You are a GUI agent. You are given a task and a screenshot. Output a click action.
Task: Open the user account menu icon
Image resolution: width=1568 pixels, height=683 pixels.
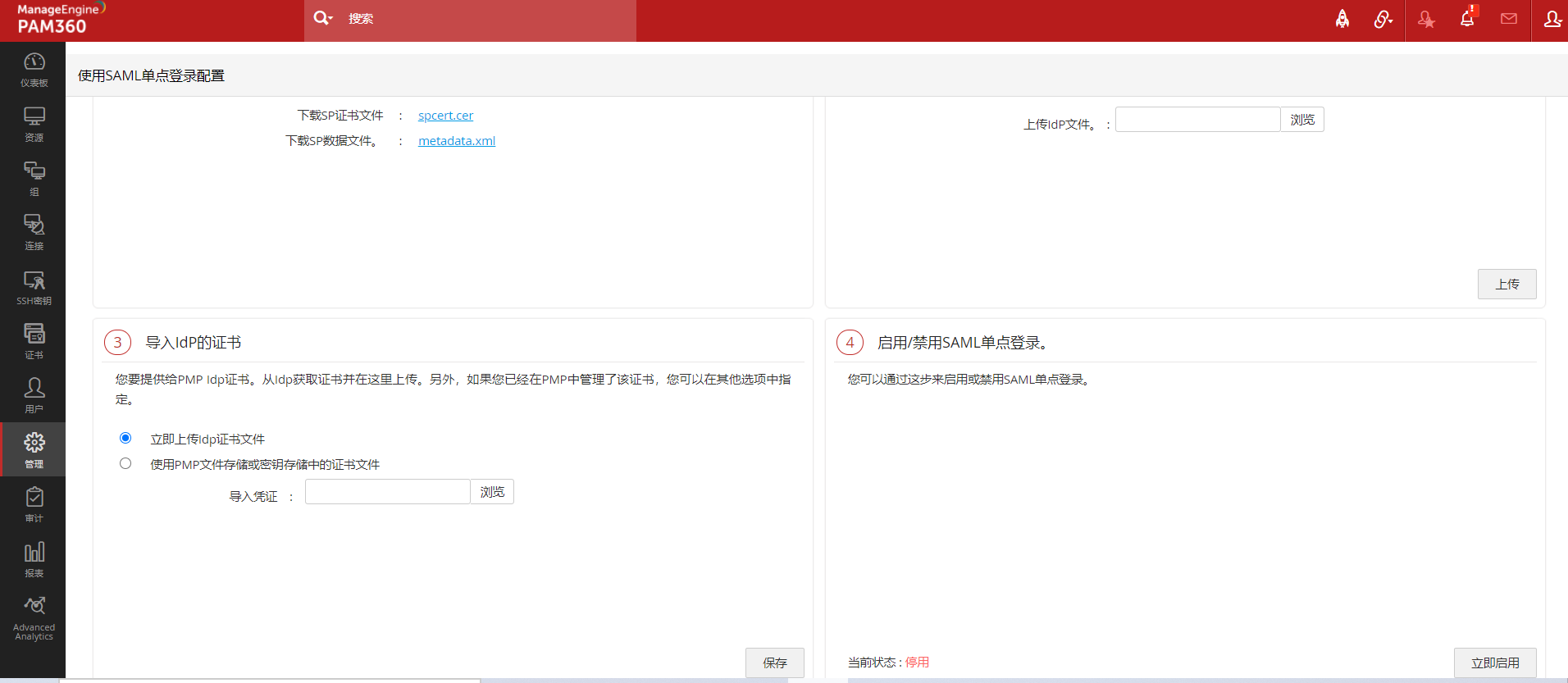click(x=1552, y=19)
